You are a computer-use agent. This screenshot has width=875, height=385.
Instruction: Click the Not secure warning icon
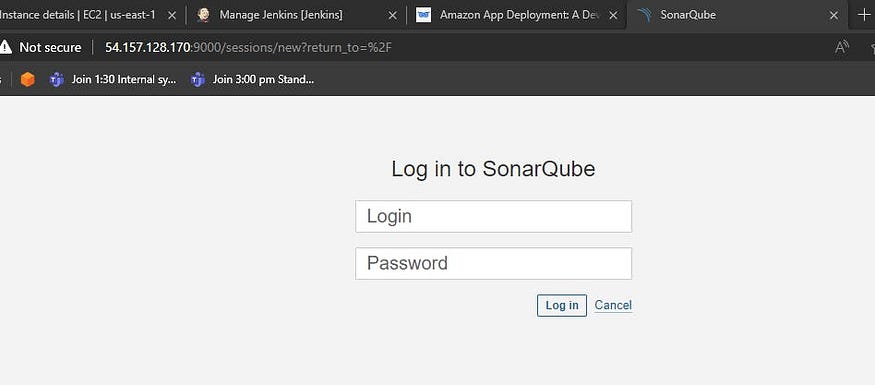(x=6, y=47)
